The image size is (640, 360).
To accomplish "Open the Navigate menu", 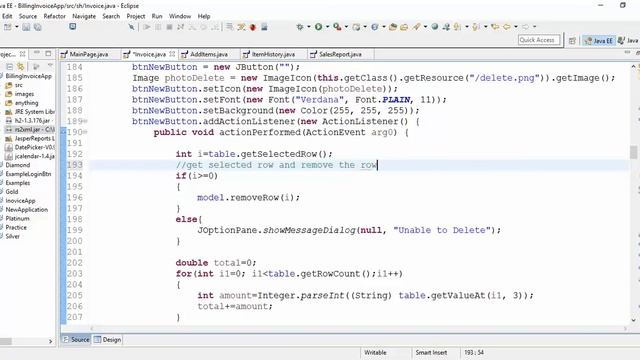I will point(84,16).
